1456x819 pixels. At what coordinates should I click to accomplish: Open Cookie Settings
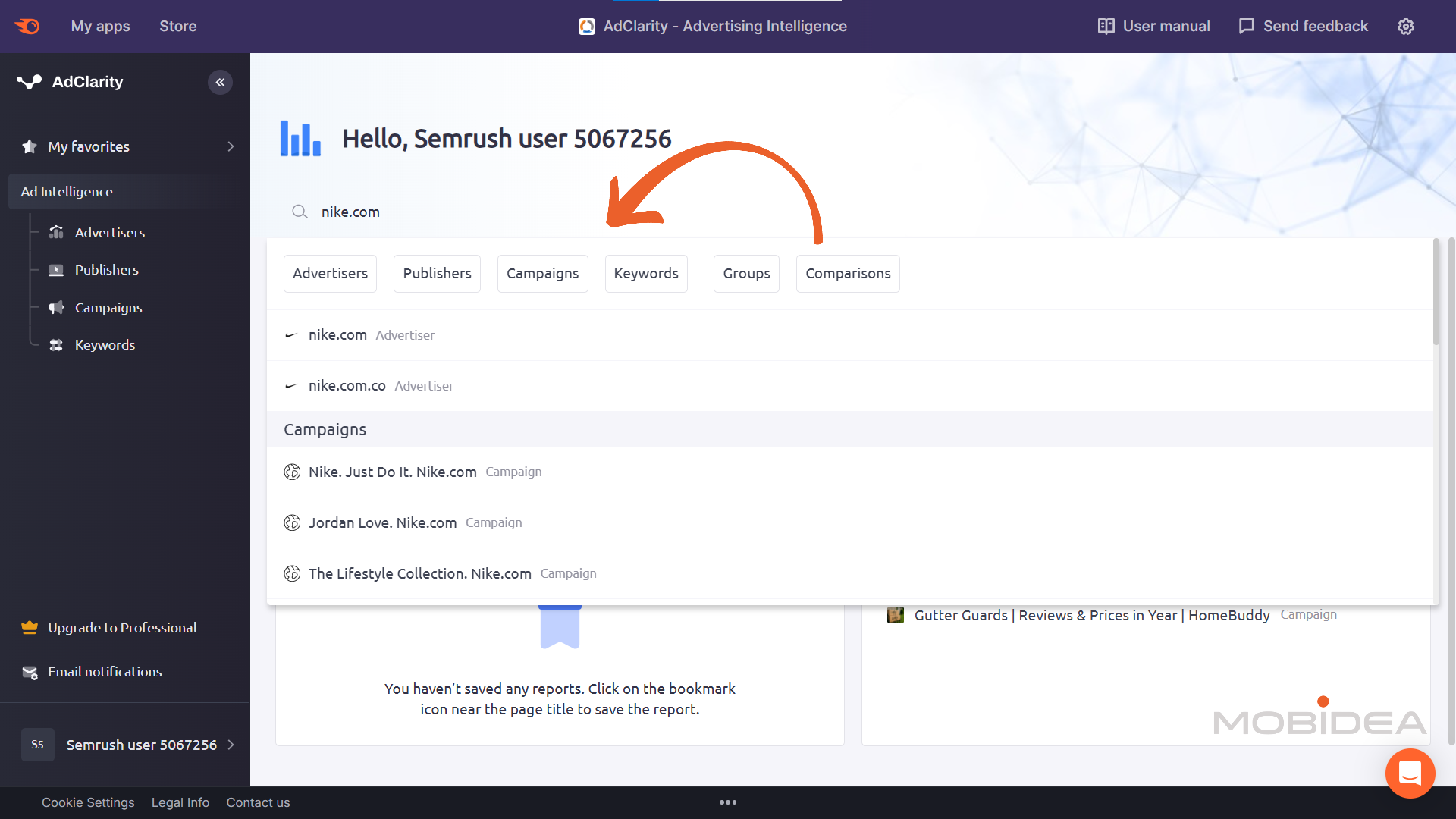click(88, 802)
